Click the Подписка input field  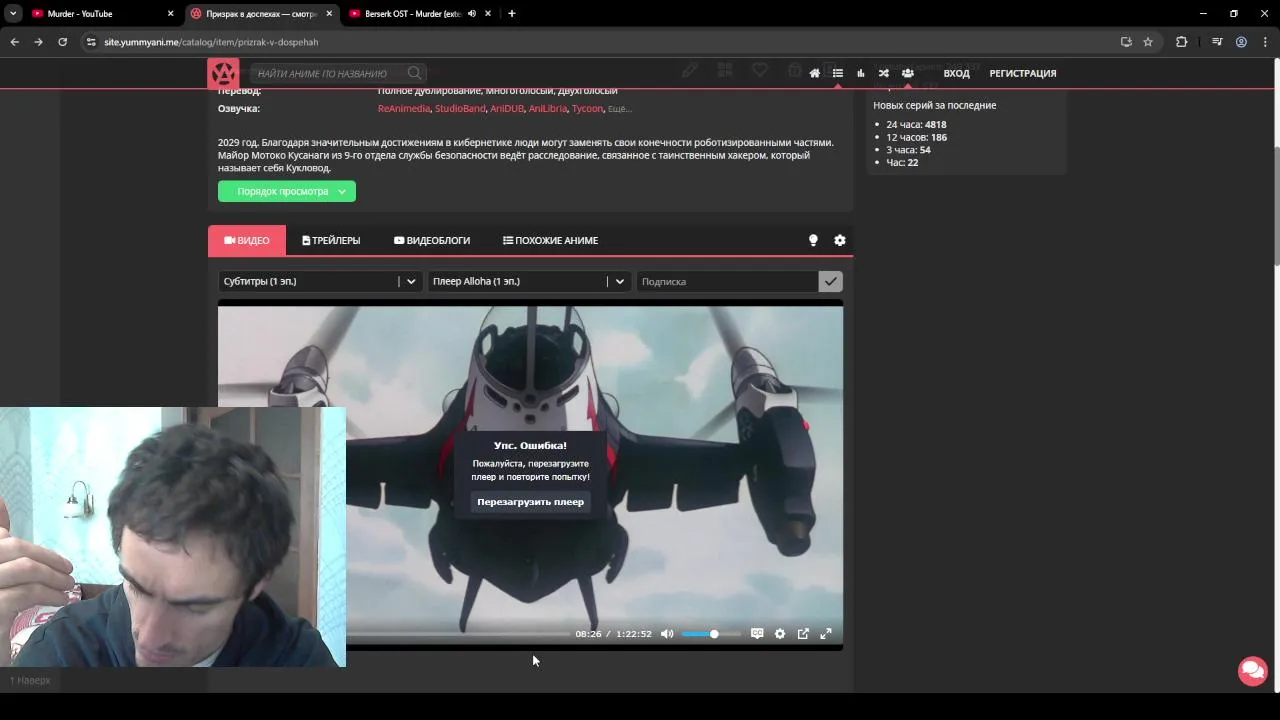[x=727, y=282]
